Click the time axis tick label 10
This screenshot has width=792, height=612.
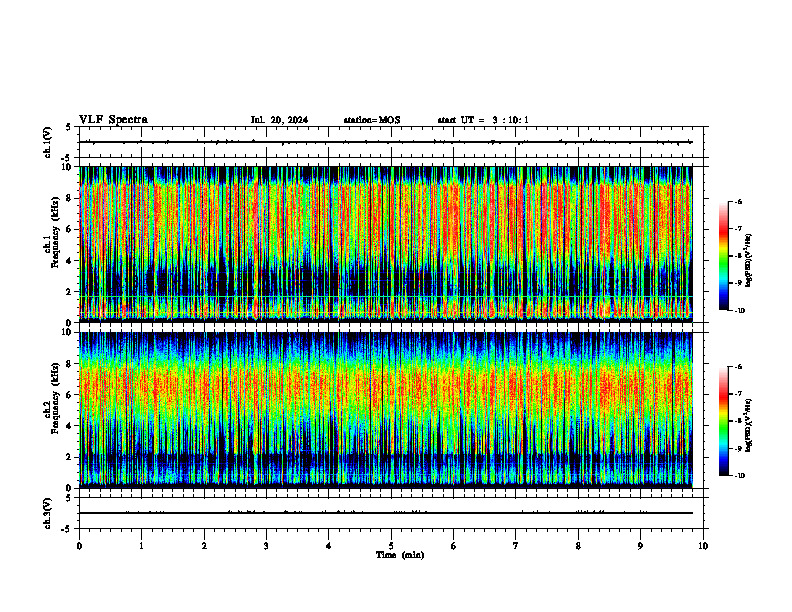point(703,546)
